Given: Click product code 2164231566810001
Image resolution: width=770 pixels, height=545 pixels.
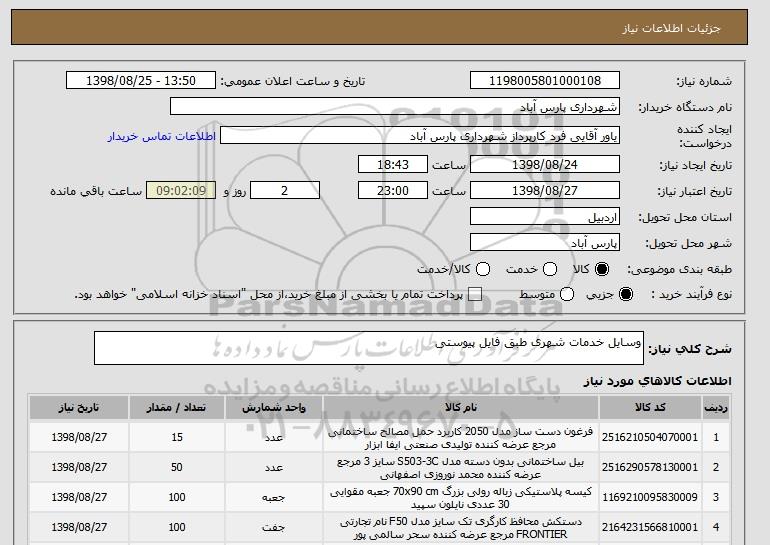Looking at the screenshot, I should 650,527.
